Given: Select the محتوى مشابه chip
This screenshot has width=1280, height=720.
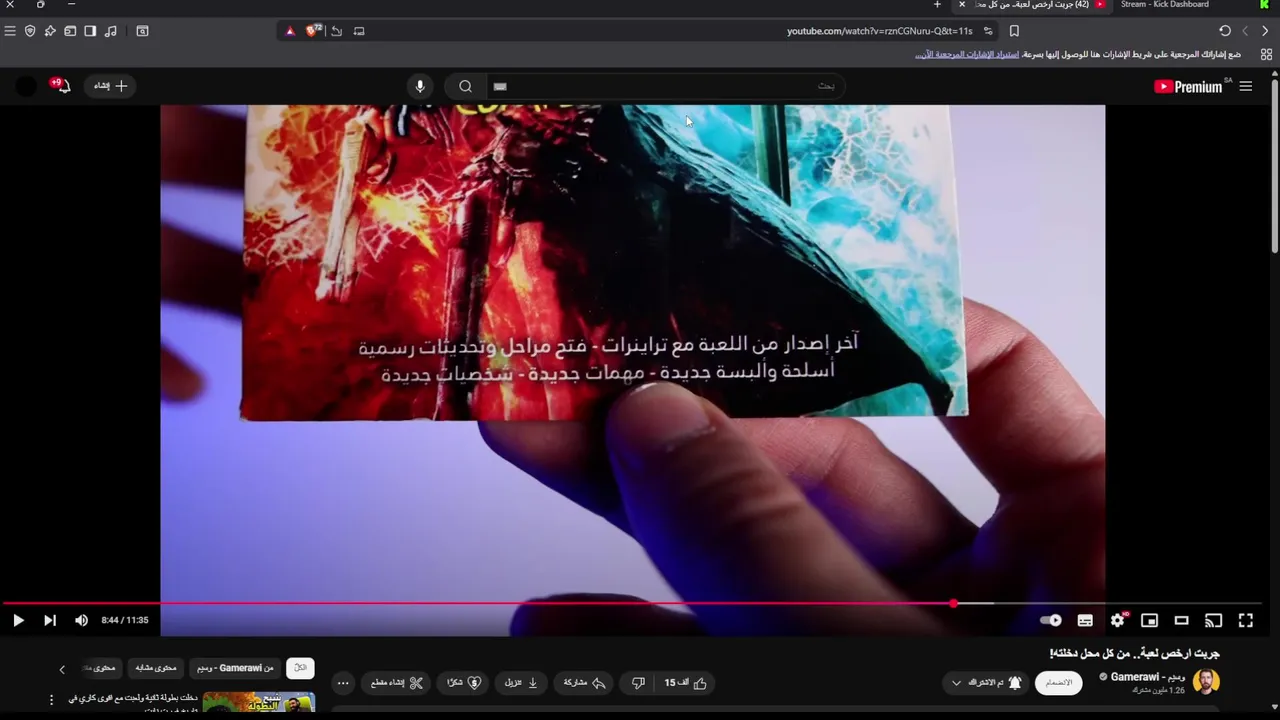Looking at the screenshot, I should point(156,668).
